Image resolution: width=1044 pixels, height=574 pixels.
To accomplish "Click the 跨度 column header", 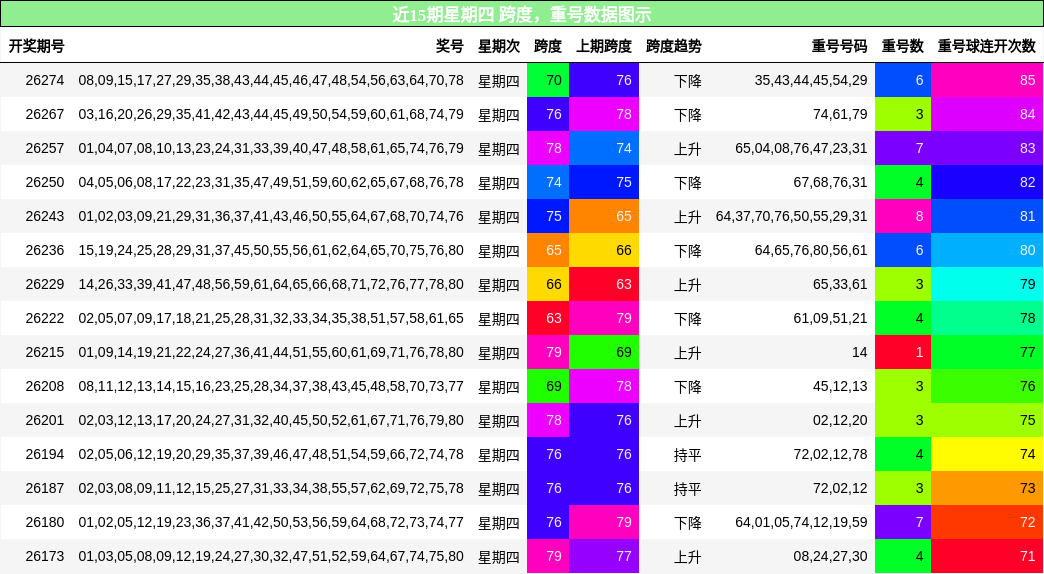I will [548, 46].
